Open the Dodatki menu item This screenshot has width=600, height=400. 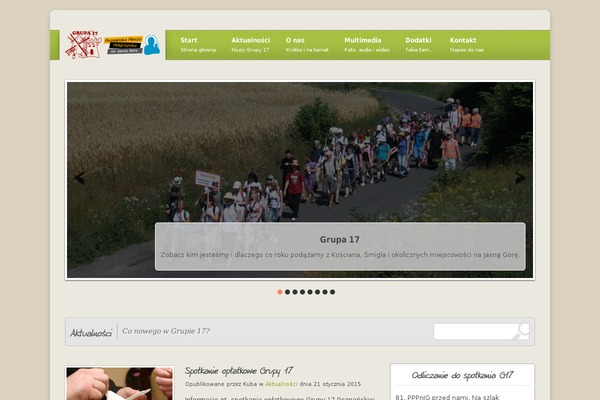coord(419,45)
